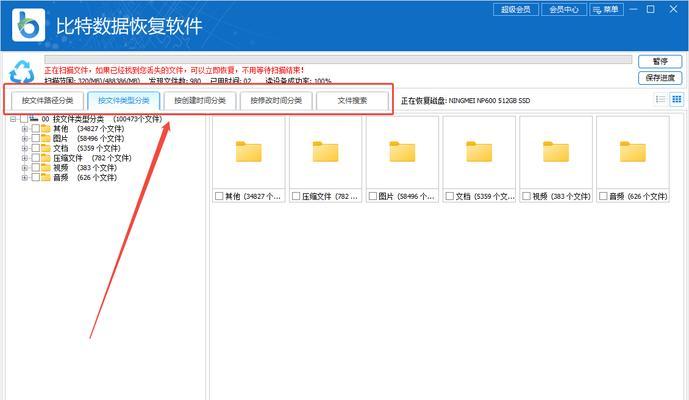Open the 视频 folder thumbnail
The height and width of the screenshot is (400, 689).
click(x=556, y=152)
